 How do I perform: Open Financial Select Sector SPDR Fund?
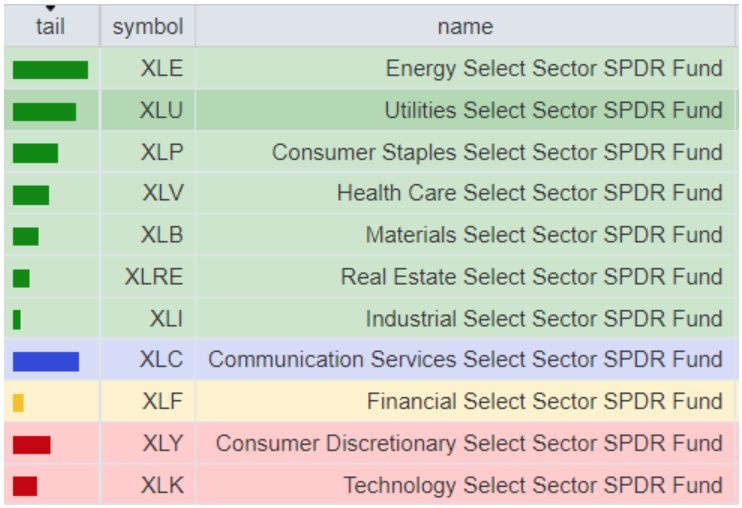tap(544, 402)
